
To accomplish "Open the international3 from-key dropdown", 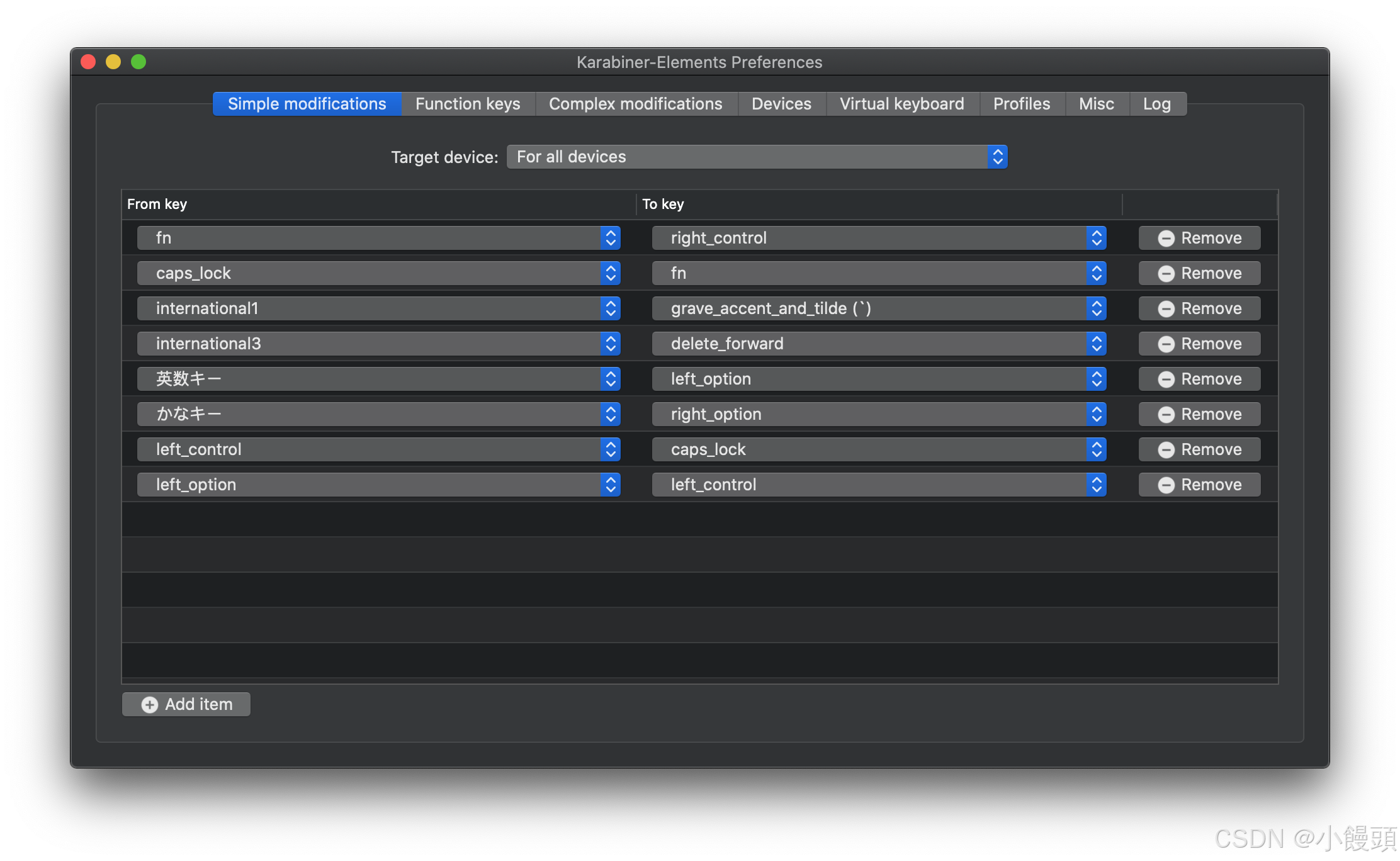I will (x=379, y=344).
